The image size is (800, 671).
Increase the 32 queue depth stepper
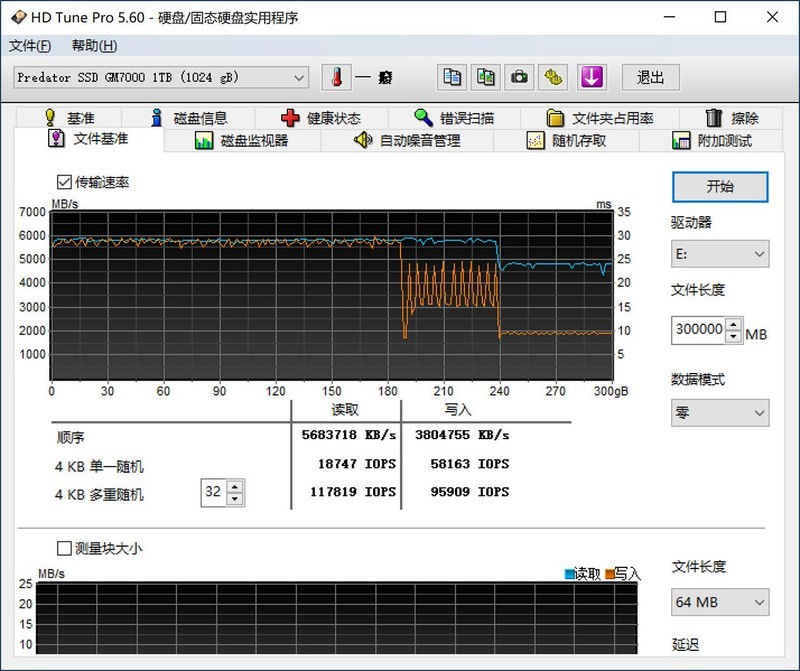click(234, 487)
